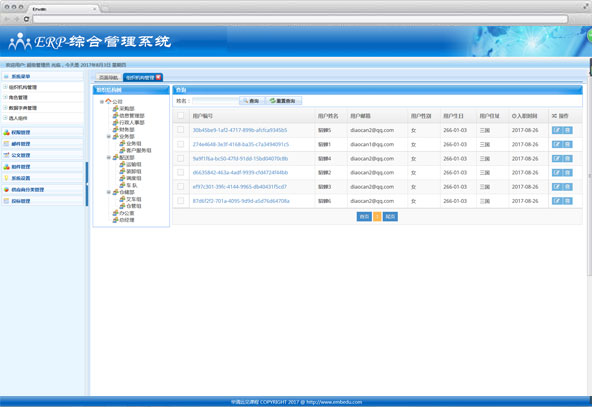Click the browser reload icon
592x407 pixels.
coord(26,19)
